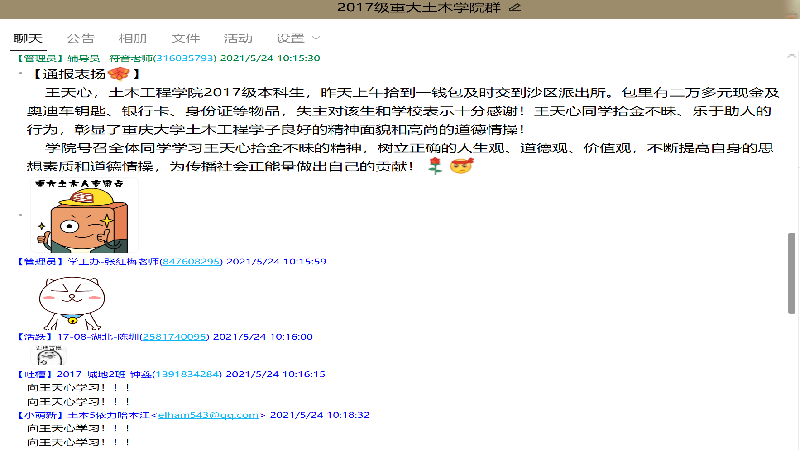
Task: Click timestamp 2021/5/24 10:16:15
Action: click(276, 374)
